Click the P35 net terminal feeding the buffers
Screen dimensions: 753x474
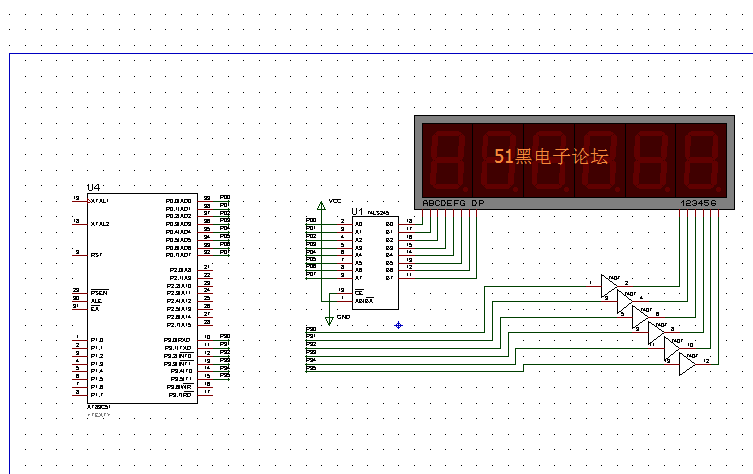point(311,369)
